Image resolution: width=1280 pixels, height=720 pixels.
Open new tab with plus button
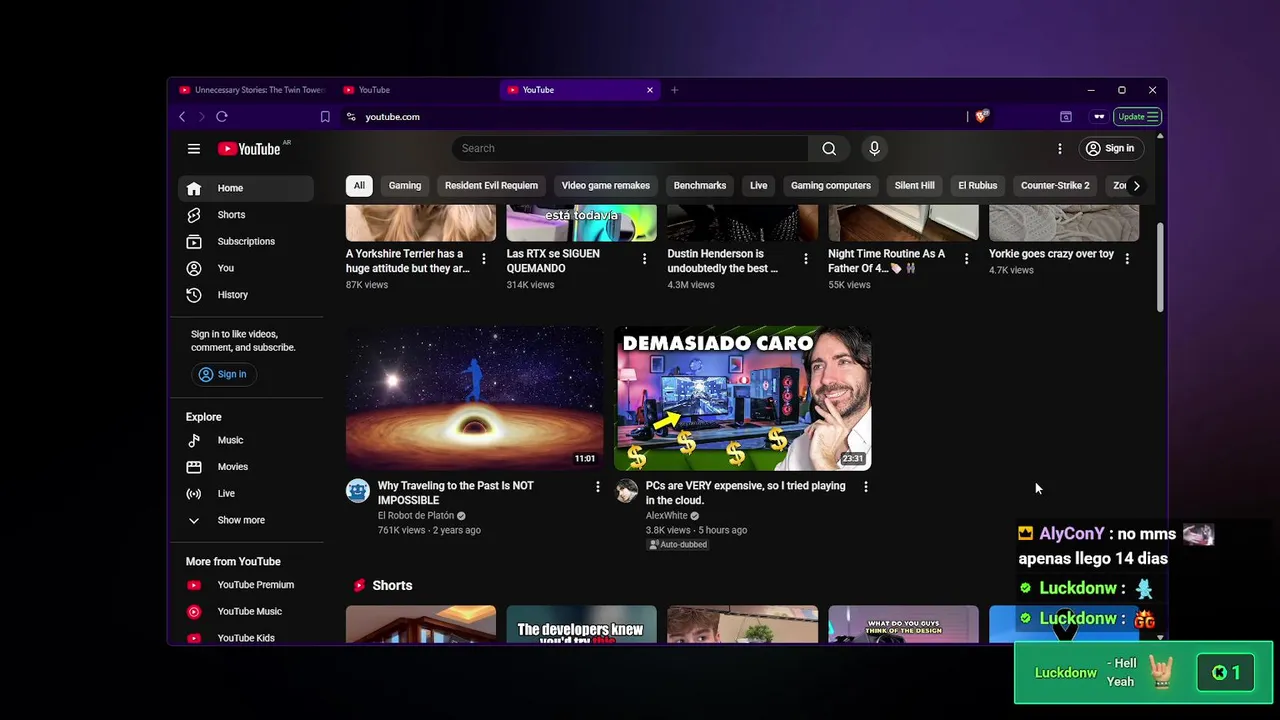click(674, 90)
